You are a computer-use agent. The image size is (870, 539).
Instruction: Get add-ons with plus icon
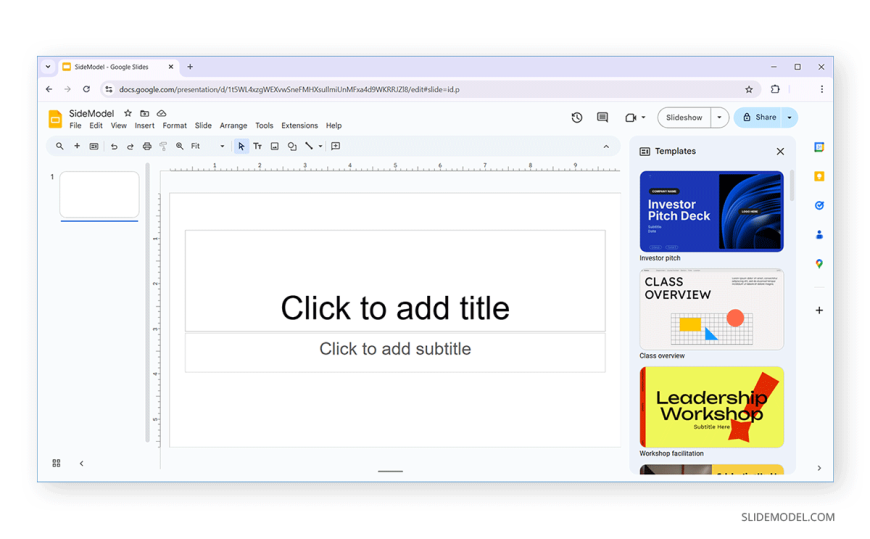pos(819,310)
